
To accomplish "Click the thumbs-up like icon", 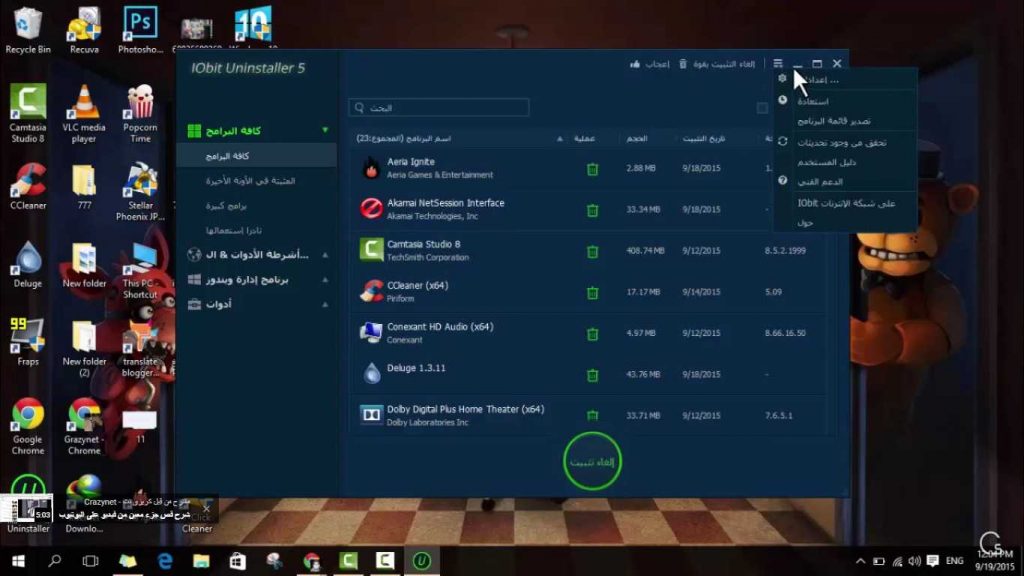I will pos(635,64).
